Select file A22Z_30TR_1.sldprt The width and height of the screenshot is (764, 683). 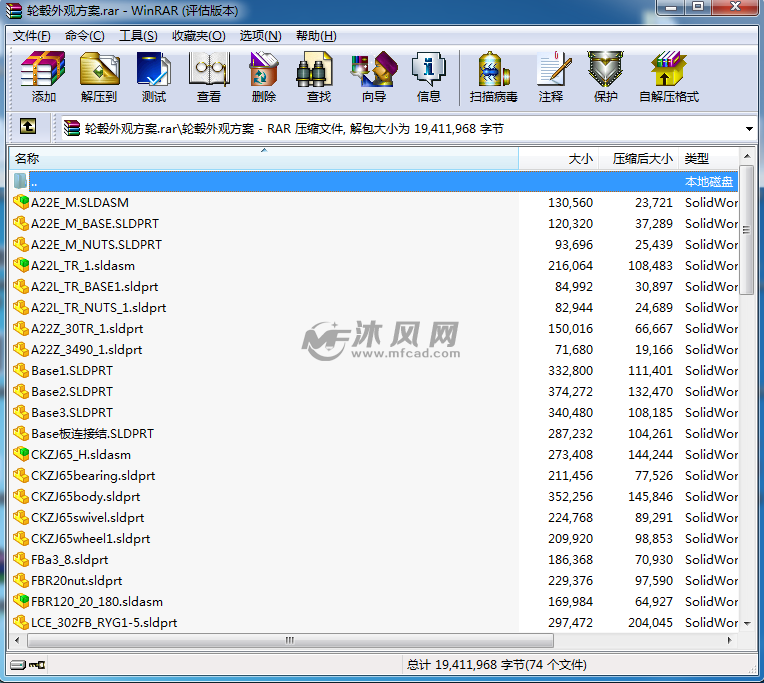tap(87, 328)
